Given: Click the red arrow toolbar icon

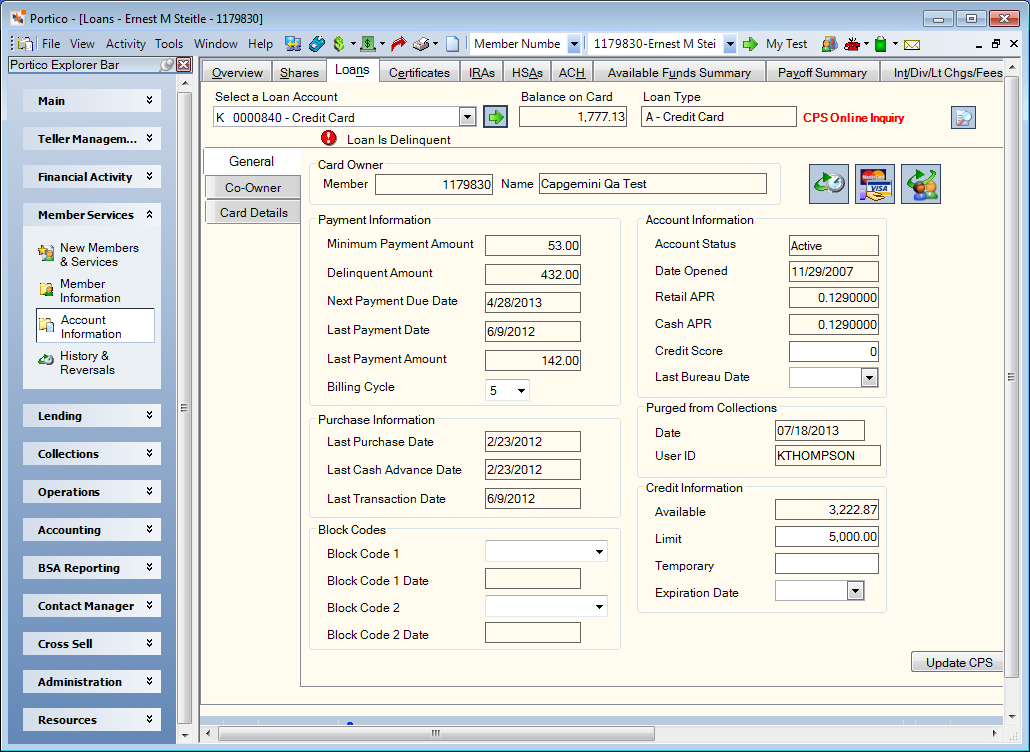Looking at the screenshot, I should [x=398, y=44].
